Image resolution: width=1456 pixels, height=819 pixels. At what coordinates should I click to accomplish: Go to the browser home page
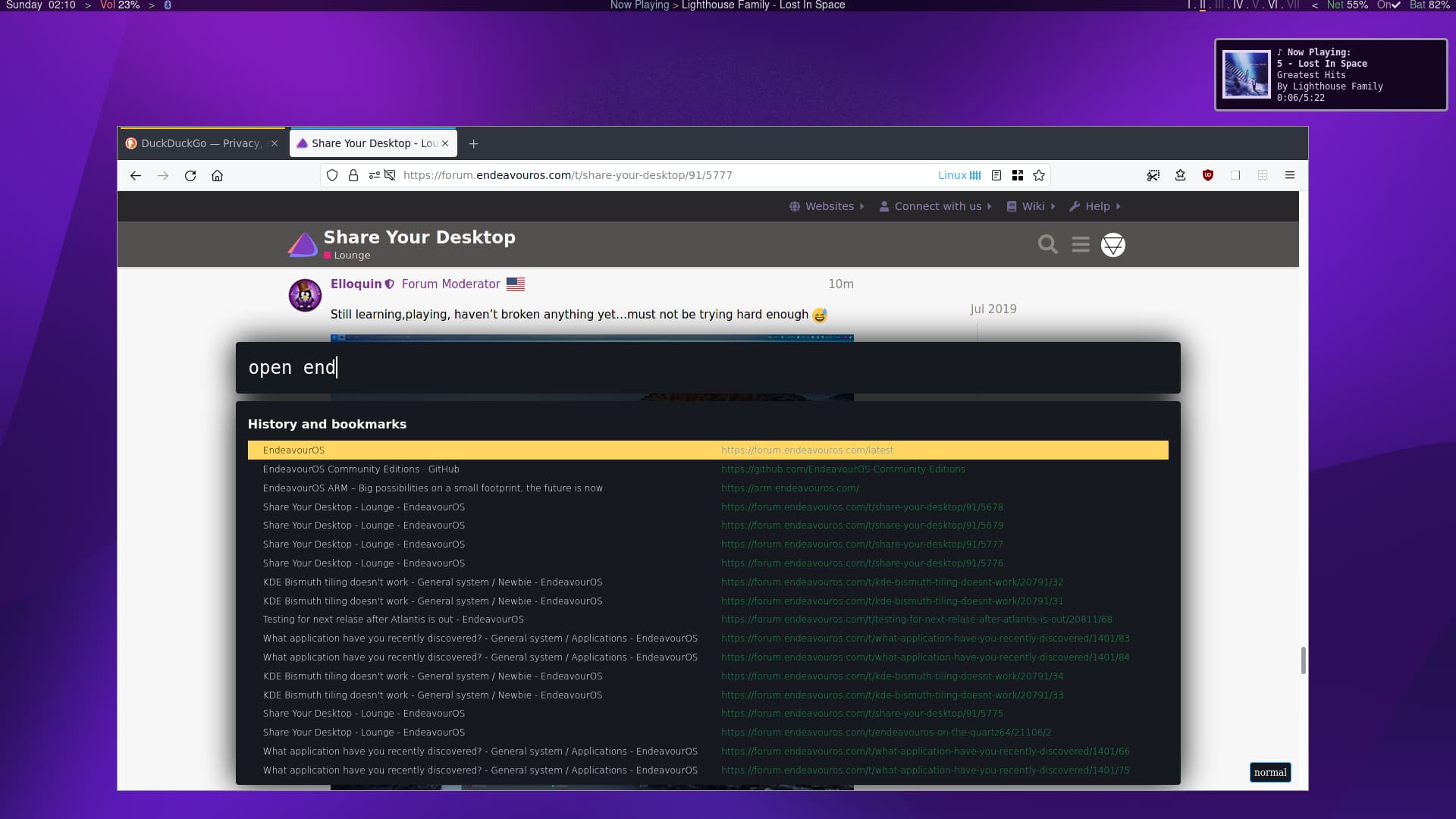click(x=218, y=175)
